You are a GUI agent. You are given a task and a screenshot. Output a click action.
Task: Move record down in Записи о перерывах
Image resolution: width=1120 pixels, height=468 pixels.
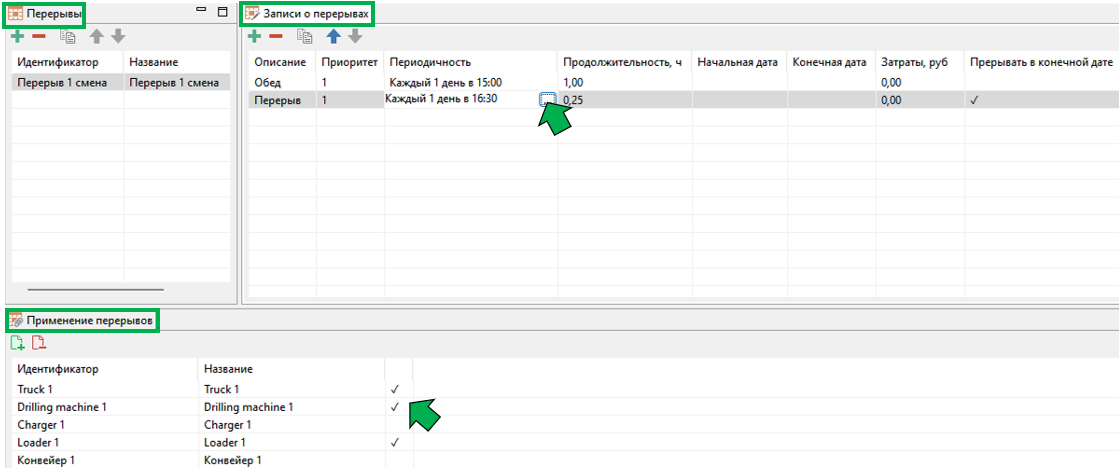pyautogui.click(x=355, y=36)
